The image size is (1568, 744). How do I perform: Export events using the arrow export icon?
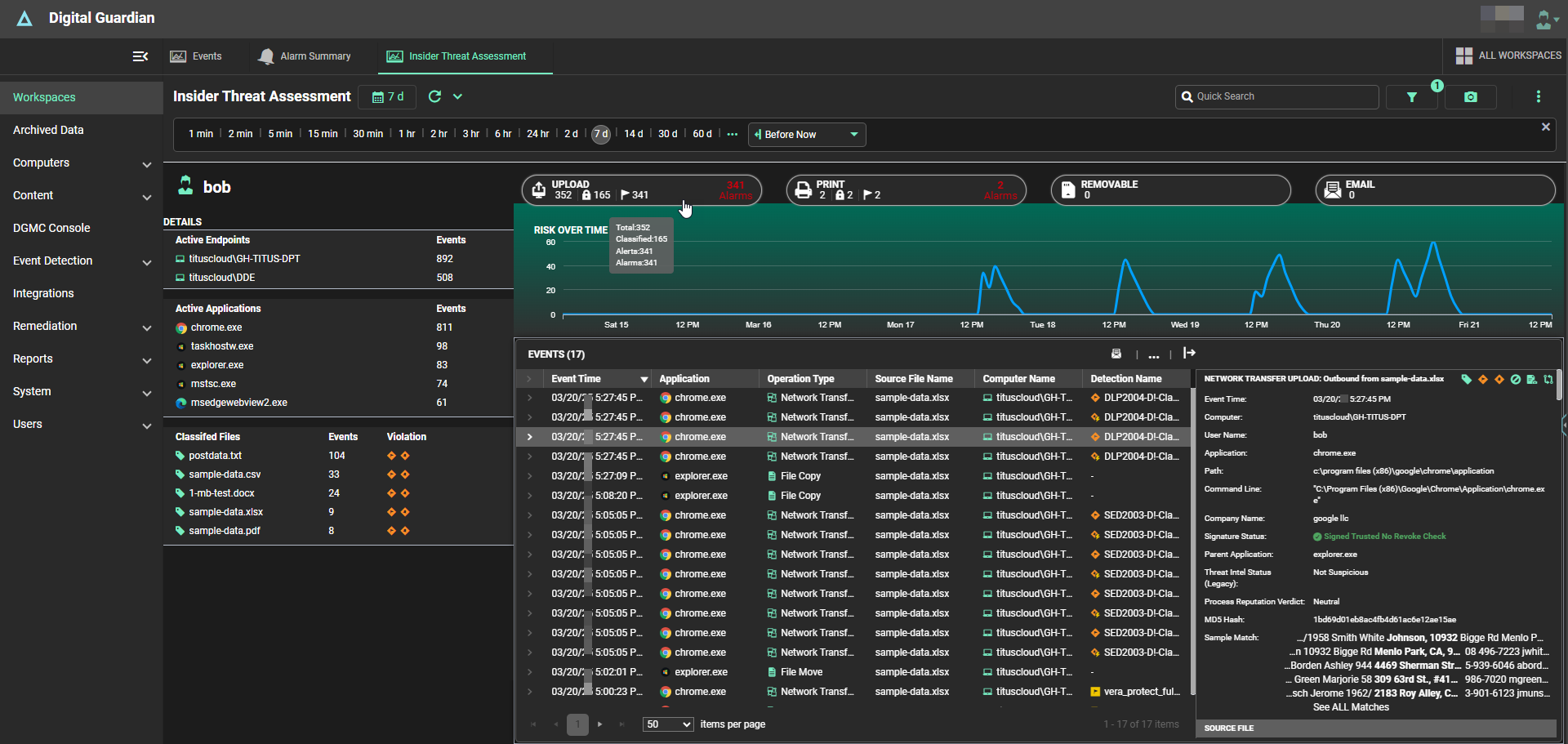click(x=1189, y=353)
